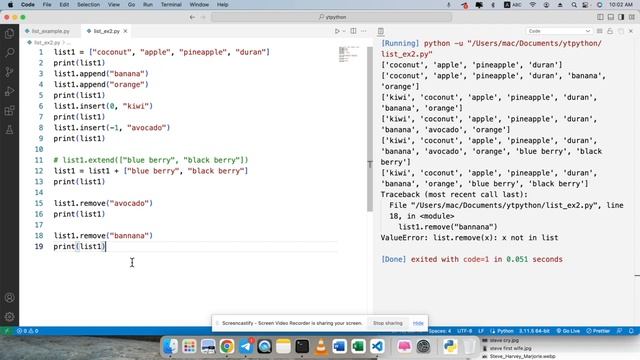Screen dimensions: 640x360
Task: Expand run options dropdown arrow
Action: 344,31
